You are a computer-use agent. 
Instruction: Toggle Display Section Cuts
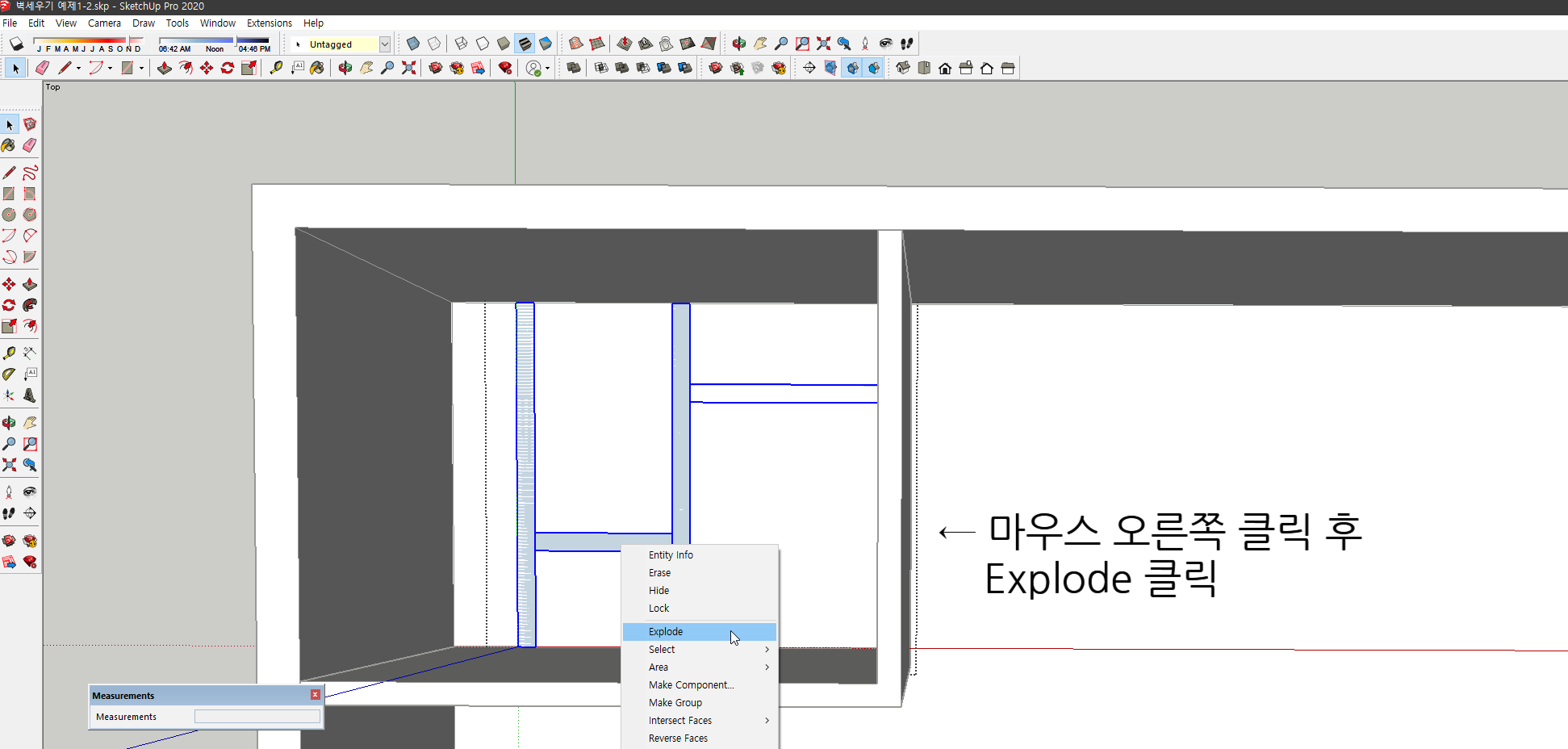[852, 68]
